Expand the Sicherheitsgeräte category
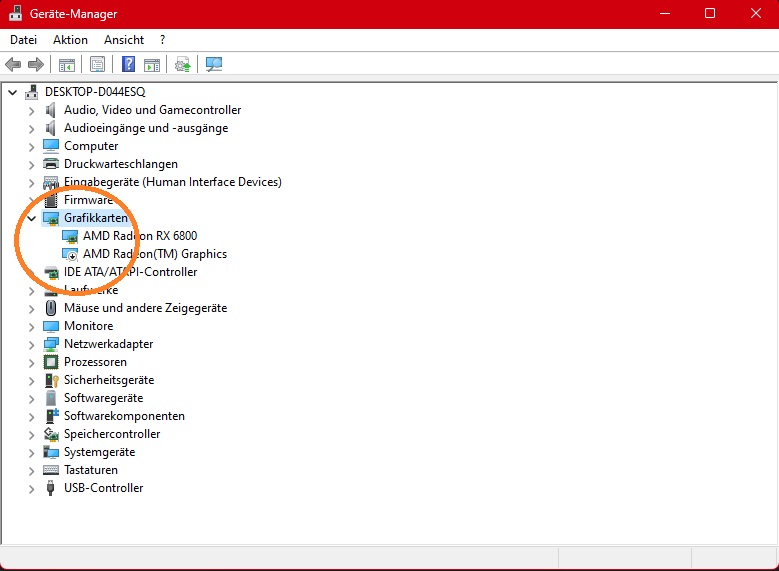This screenshot has width=779, height=571. click(x=32, y=381)
